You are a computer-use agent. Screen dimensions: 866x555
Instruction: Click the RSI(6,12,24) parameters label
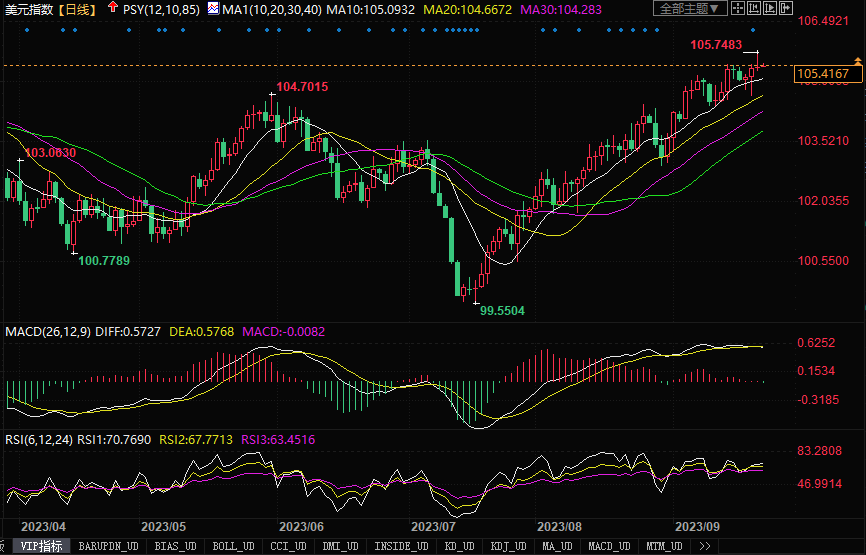tap(38, 437)
